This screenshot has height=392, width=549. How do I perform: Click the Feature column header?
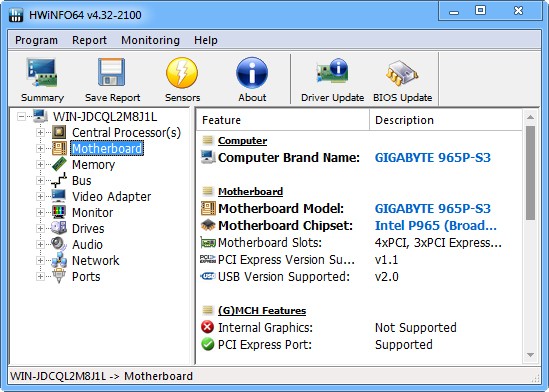click(x=283, y=120)
